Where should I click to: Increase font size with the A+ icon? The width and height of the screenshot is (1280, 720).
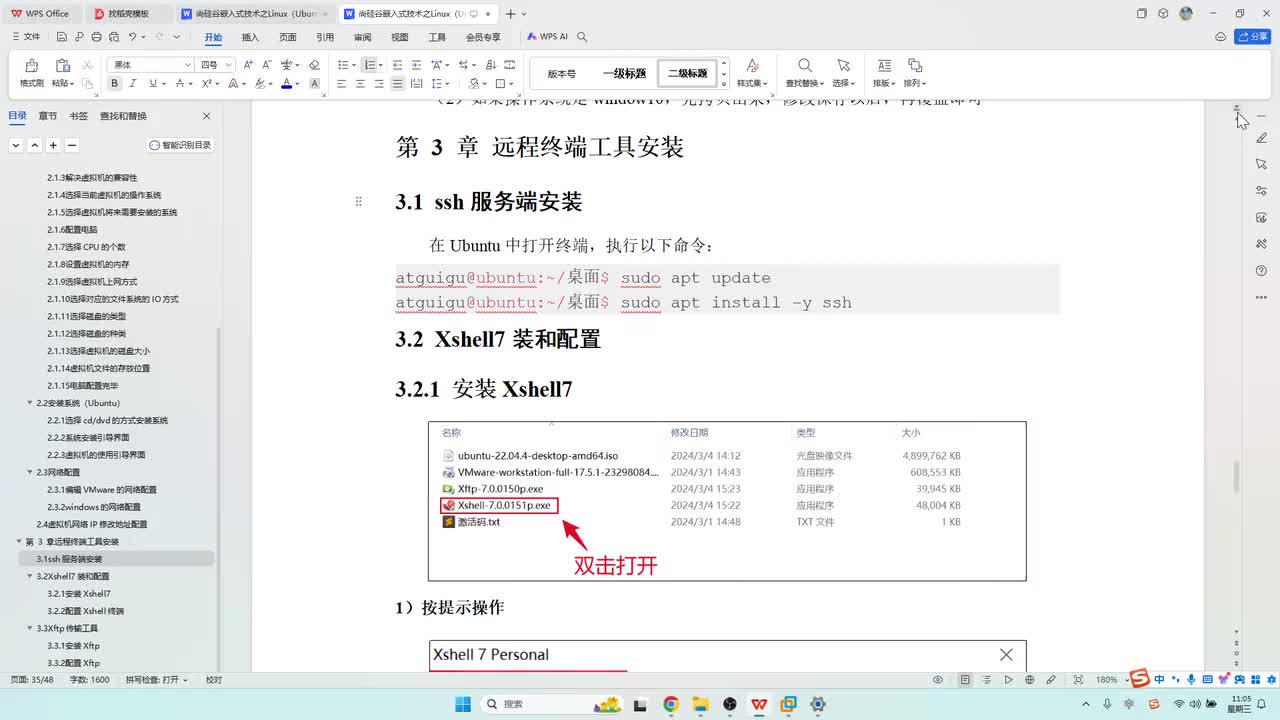click(x=249, y=65)
